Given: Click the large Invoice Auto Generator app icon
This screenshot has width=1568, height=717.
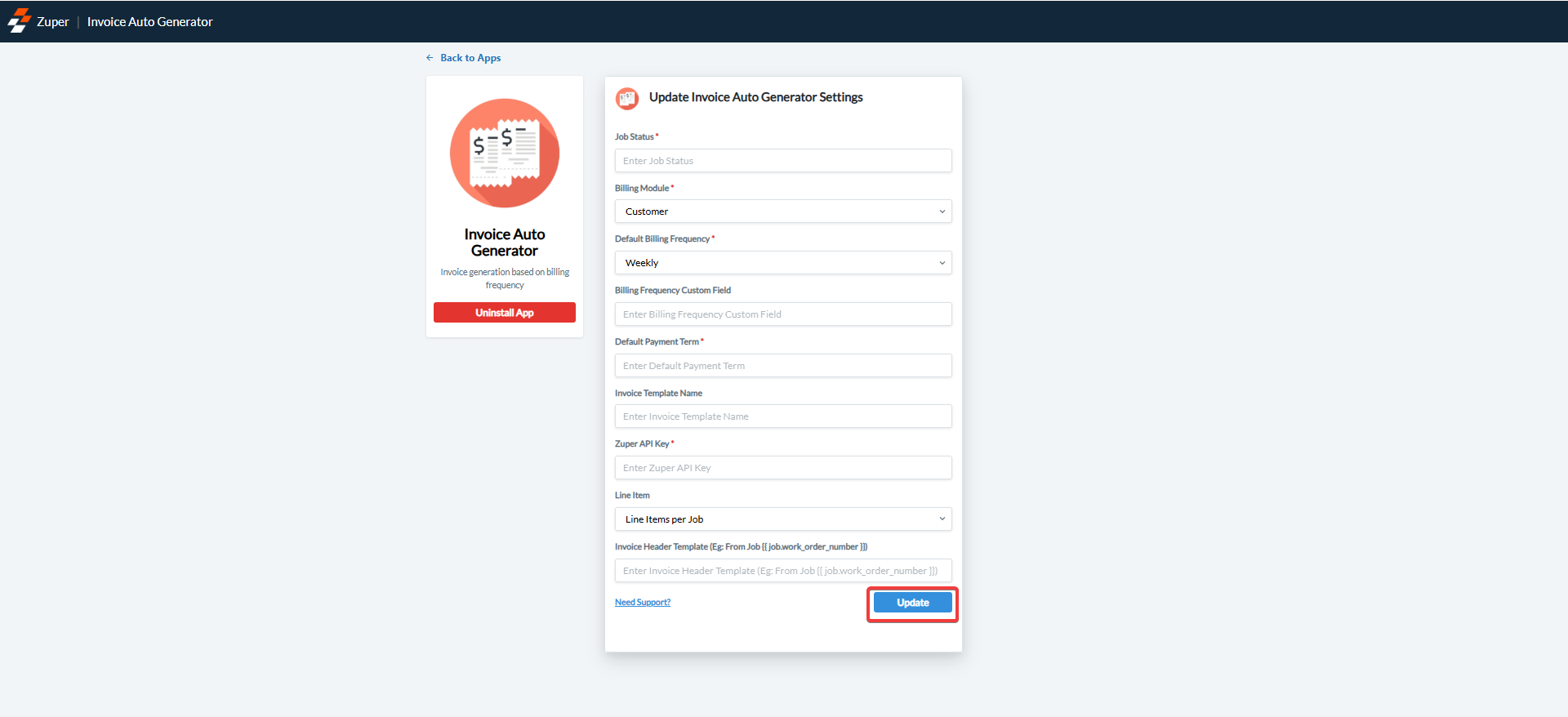Looking at the screenshot, I should click(x=505, y=153).
